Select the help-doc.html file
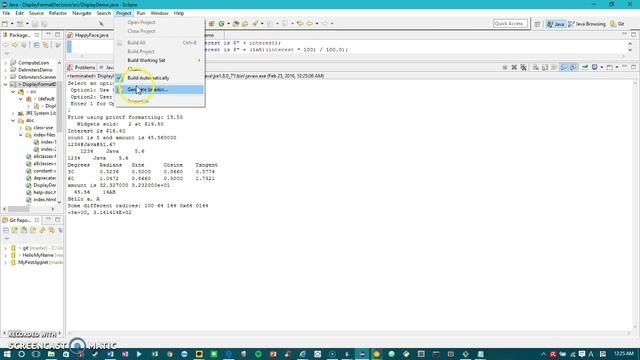Screen dimensions: 640x360 point(41,192)
